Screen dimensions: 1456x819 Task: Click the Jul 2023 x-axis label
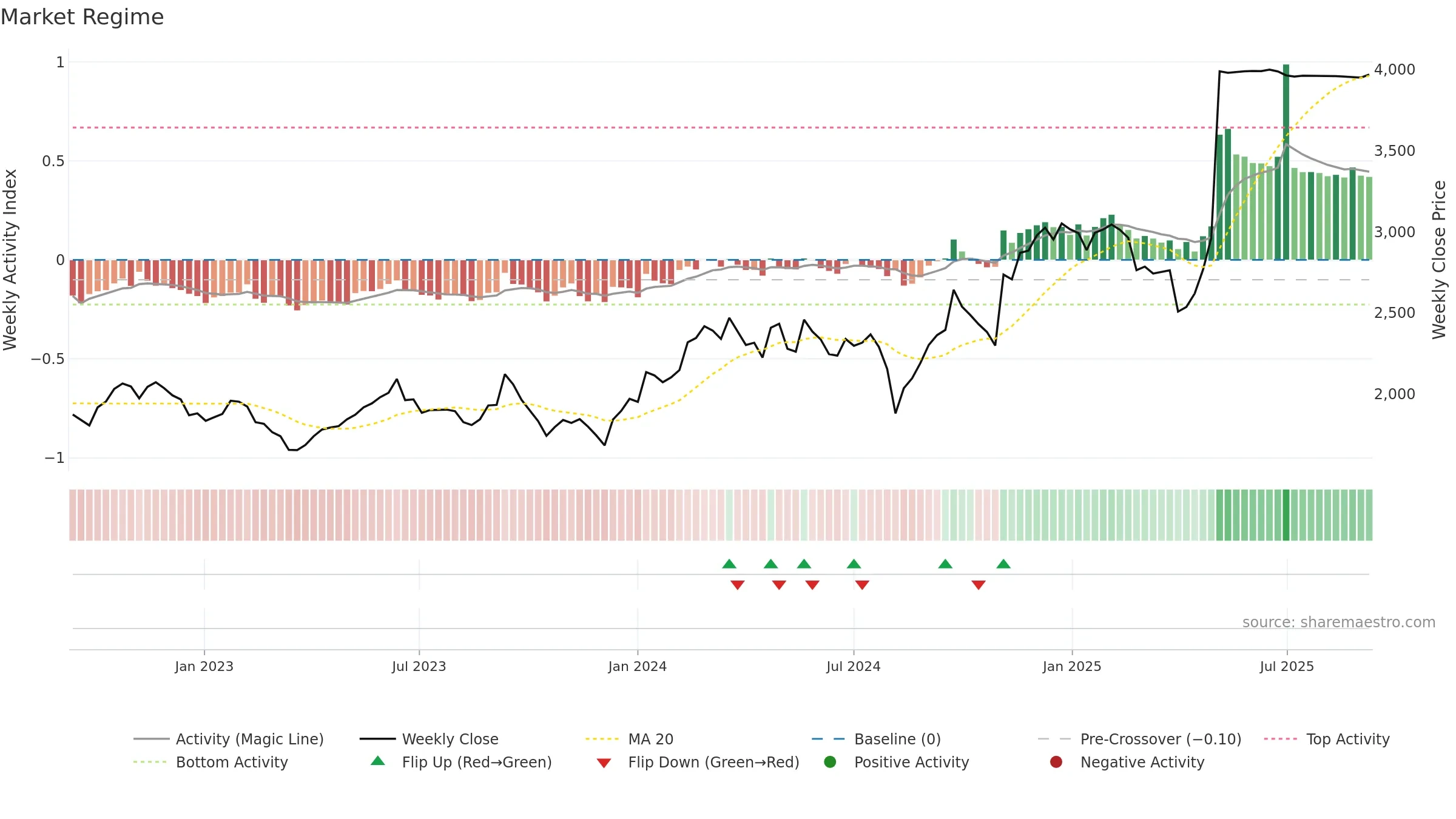pos(419,666)
